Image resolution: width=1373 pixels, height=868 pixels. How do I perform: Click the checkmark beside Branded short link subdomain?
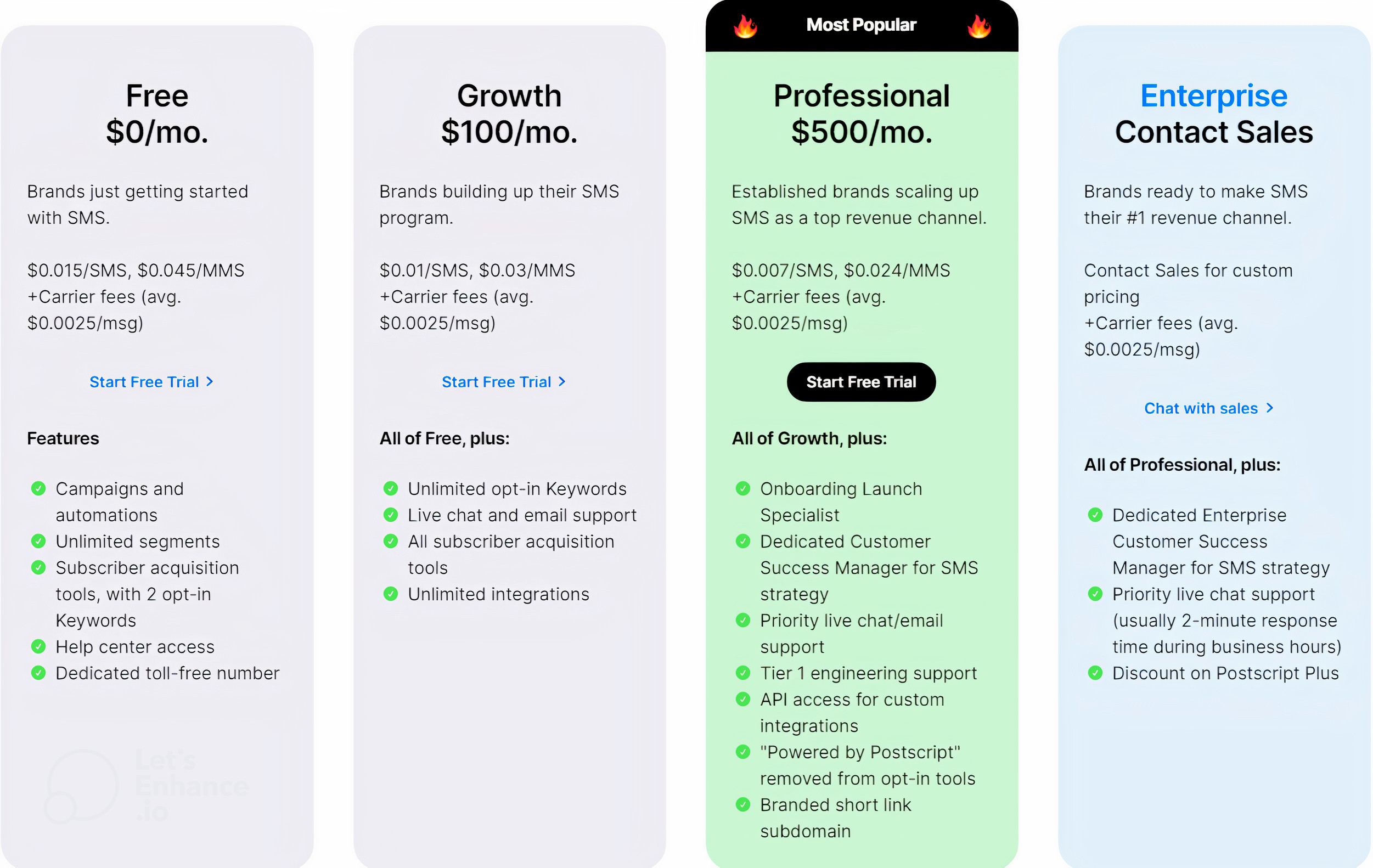pyautogui.click(x=743, y=804)
